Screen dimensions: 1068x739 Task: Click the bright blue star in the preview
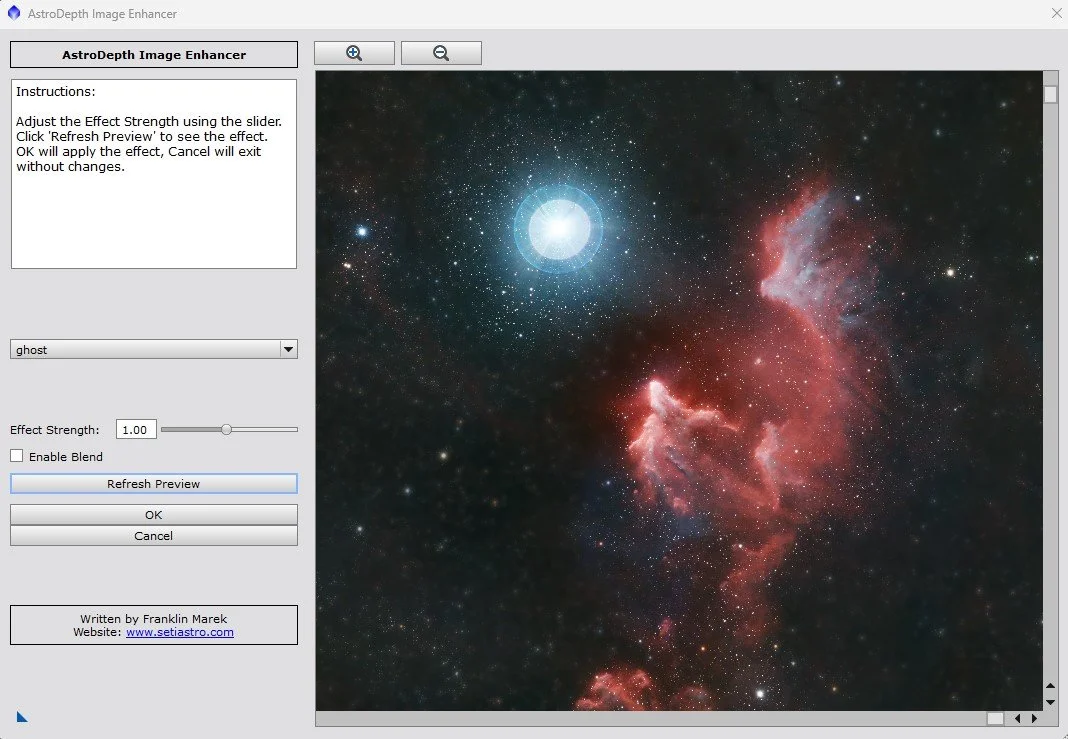click(x=557, y=228)
